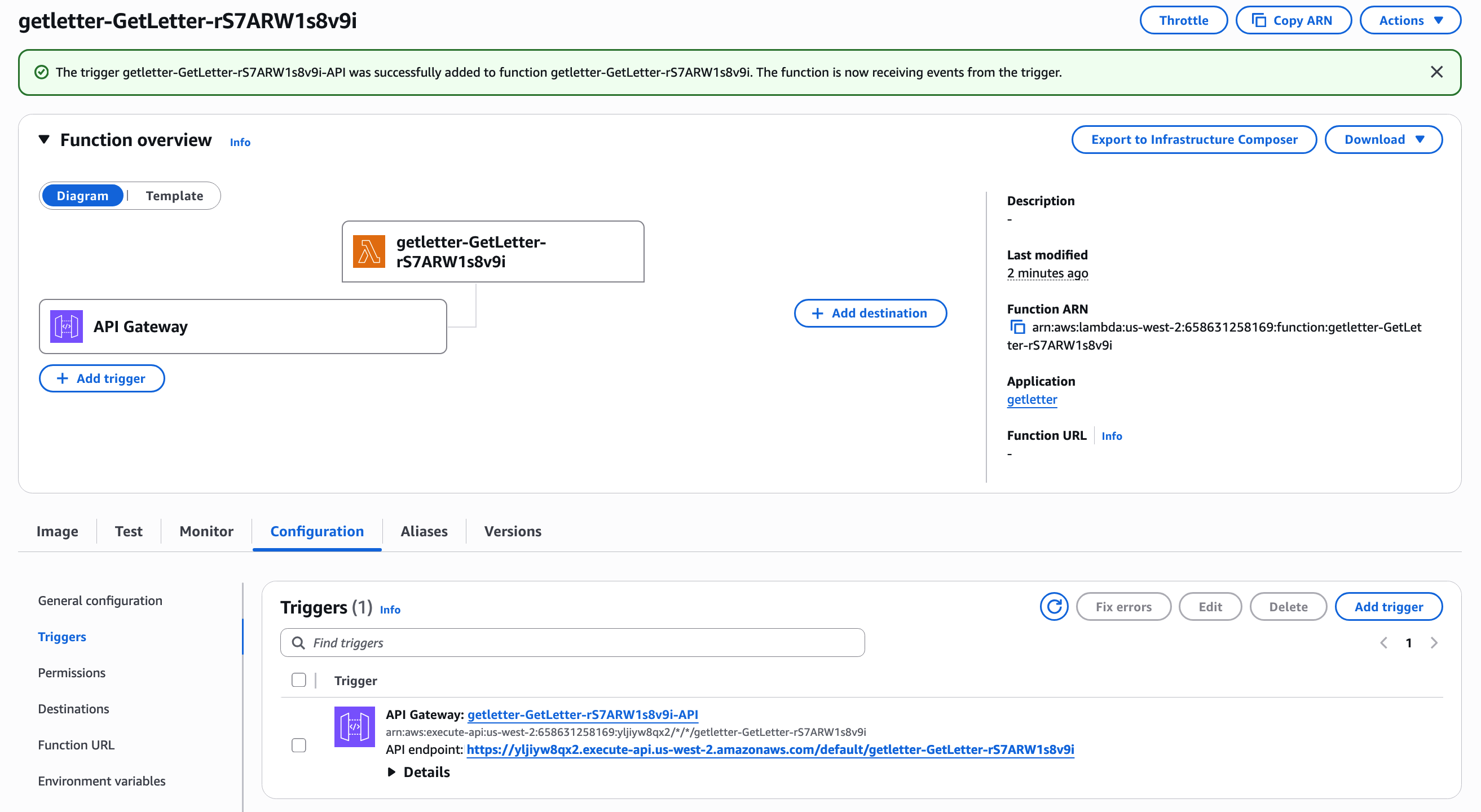Open Info link next to Function overview
Image resolution: width=1481 pixels, height=812 pixels.
pyautogui.click(x=240, y=142)
